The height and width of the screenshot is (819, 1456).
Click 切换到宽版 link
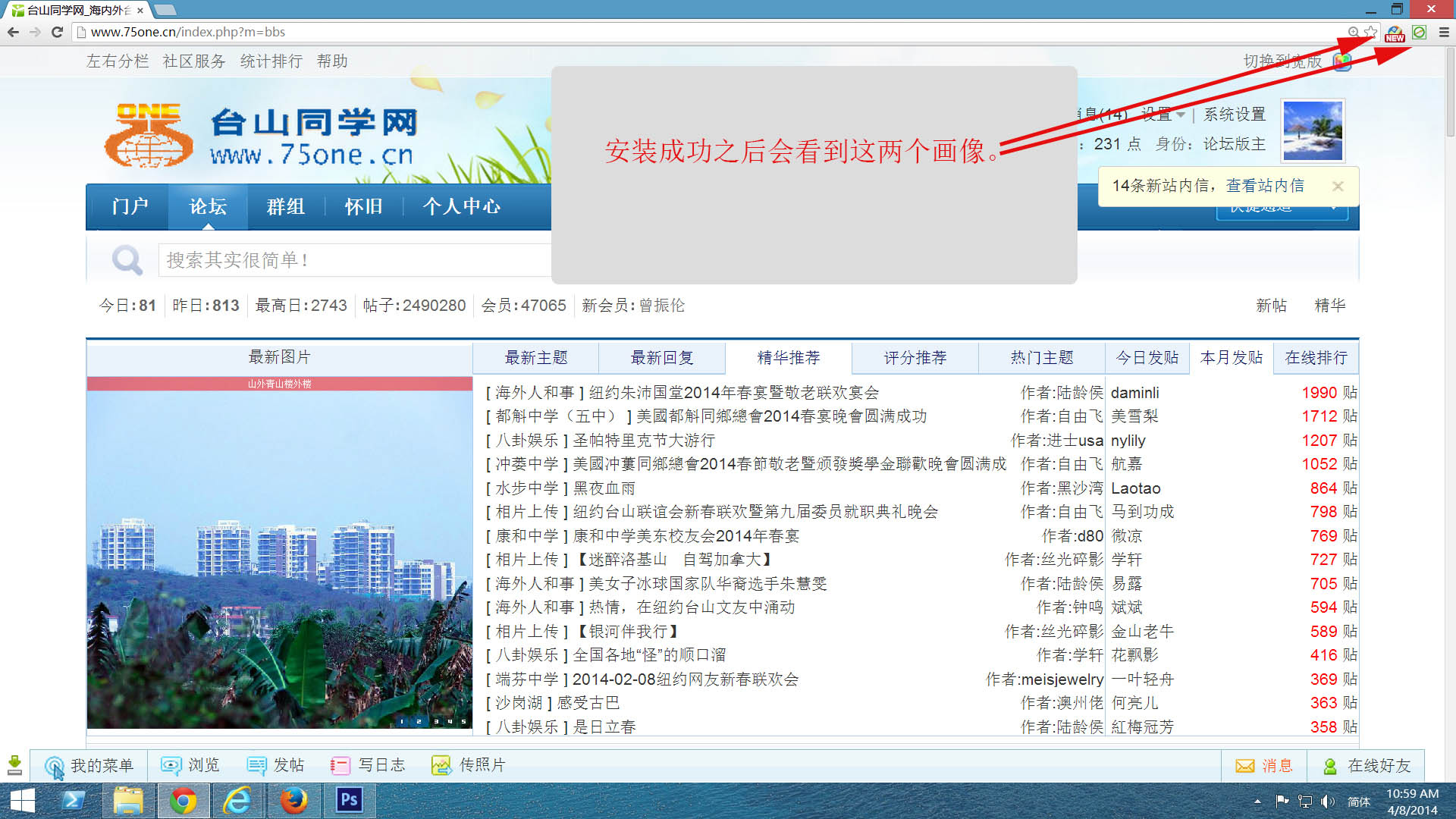[1282, 61]
